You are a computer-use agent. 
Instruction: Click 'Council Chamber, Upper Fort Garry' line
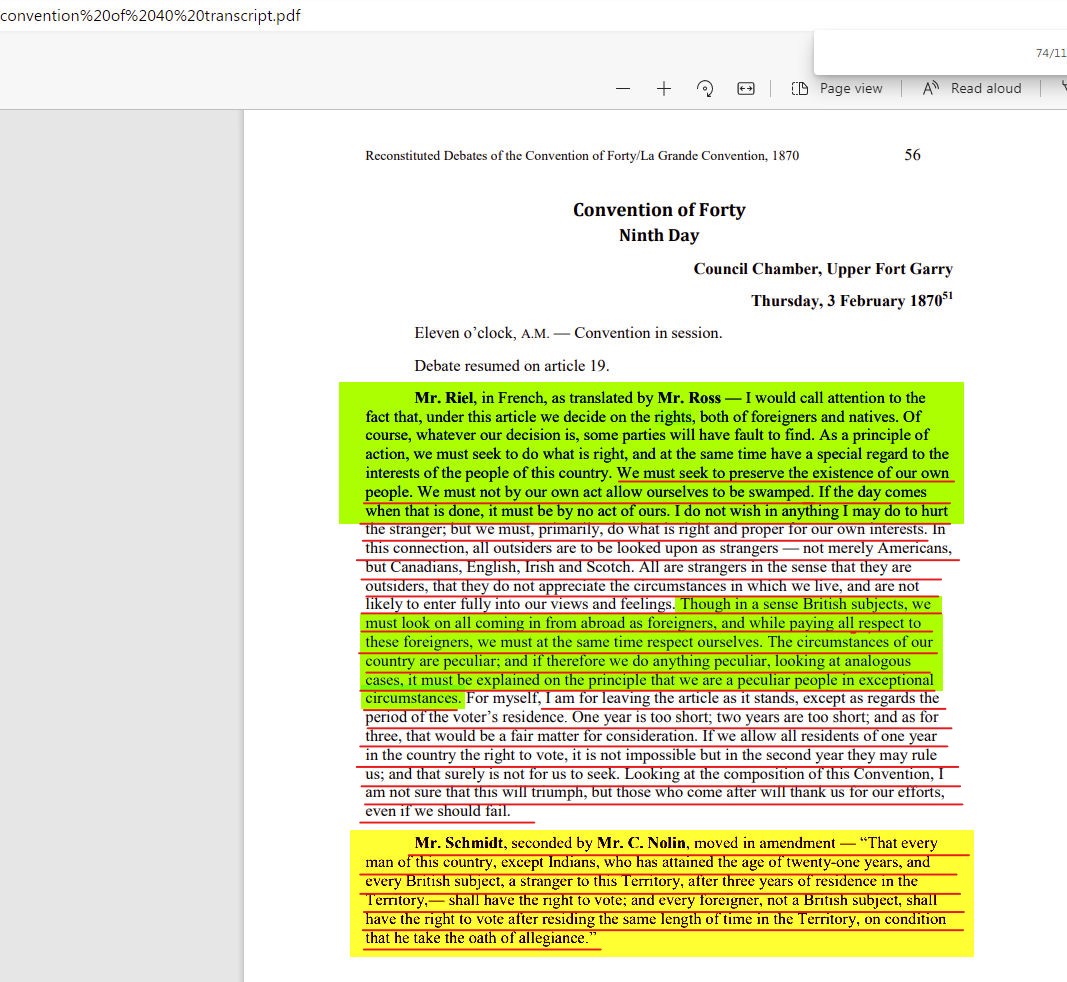point(823,269)
